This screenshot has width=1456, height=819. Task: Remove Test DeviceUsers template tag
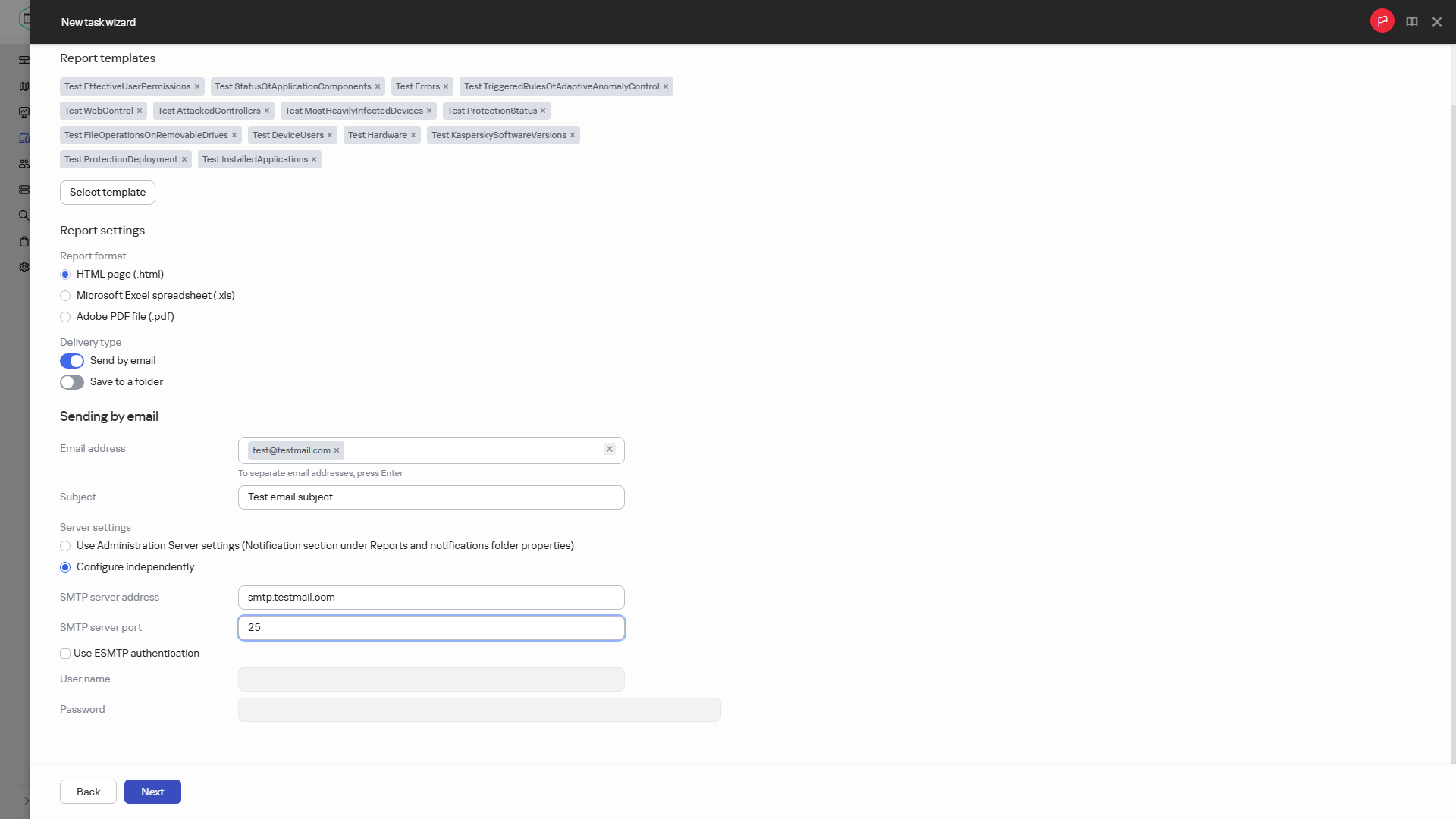click(330, 136)
